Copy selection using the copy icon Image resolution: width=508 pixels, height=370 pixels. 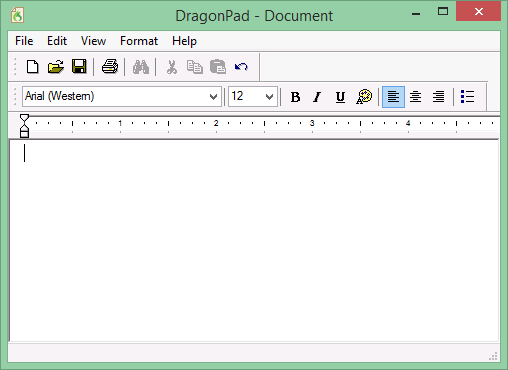tap(195, 67)
